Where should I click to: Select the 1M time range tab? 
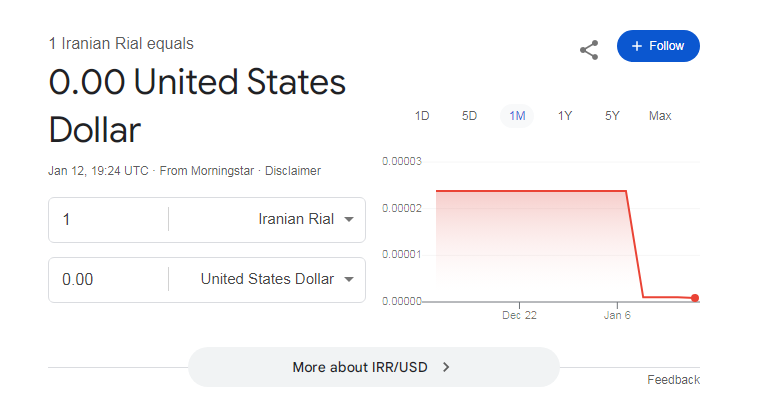click(x=517, y=116)
